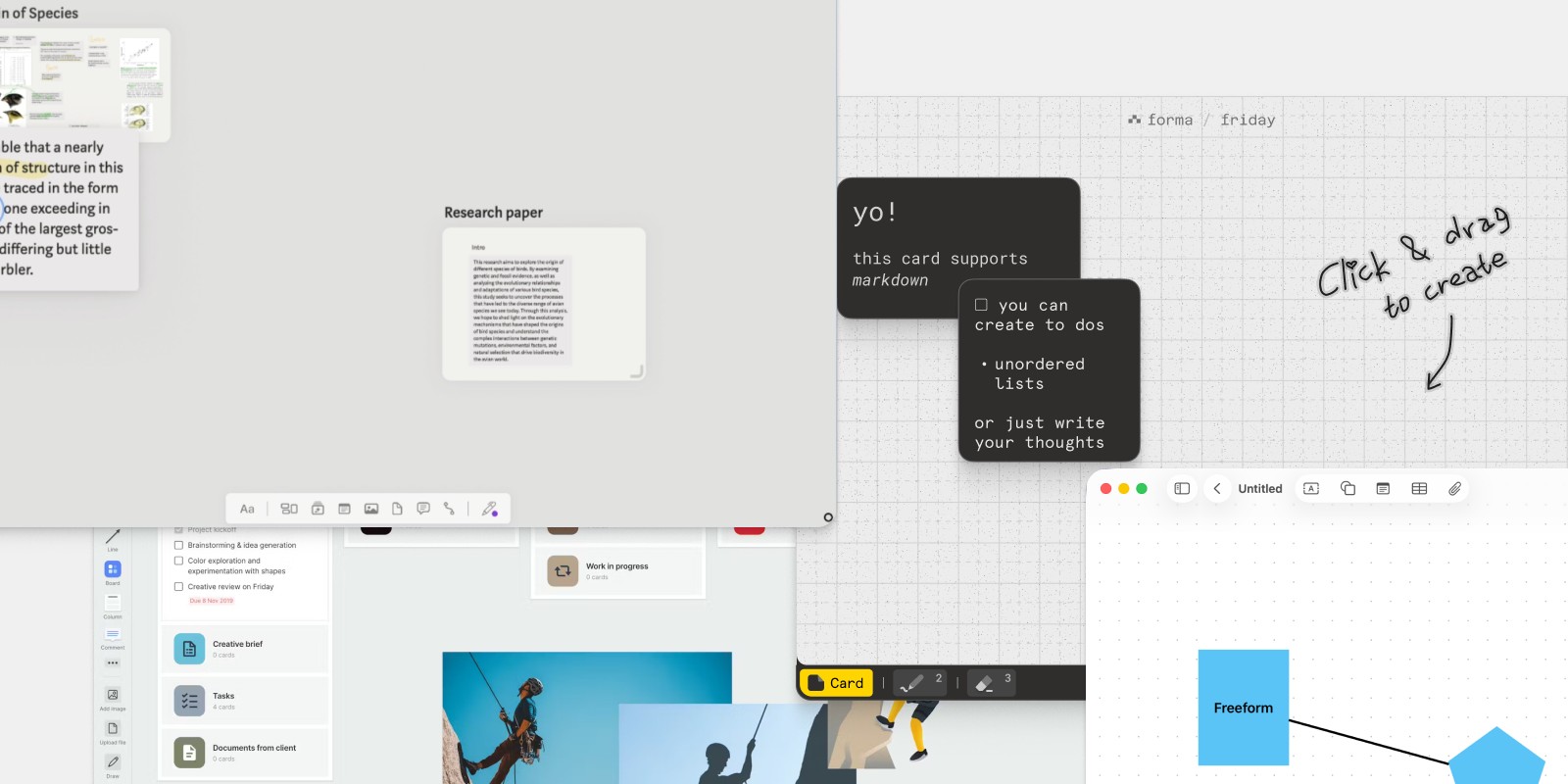
Task: Toggle the Project kickoff checkbox
Action: tap(178, 530)
